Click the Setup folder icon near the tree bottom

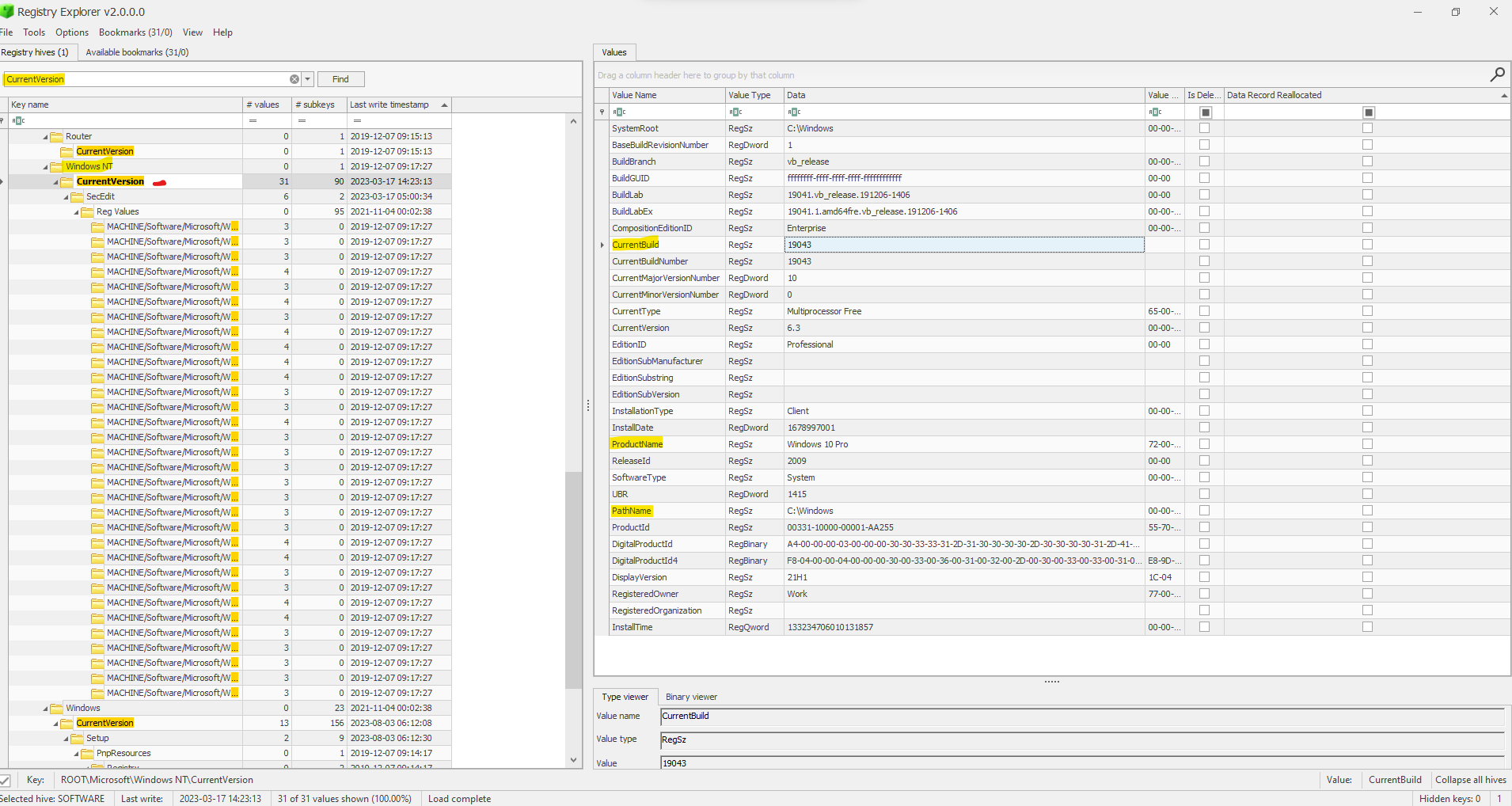(x=78, y=738)
